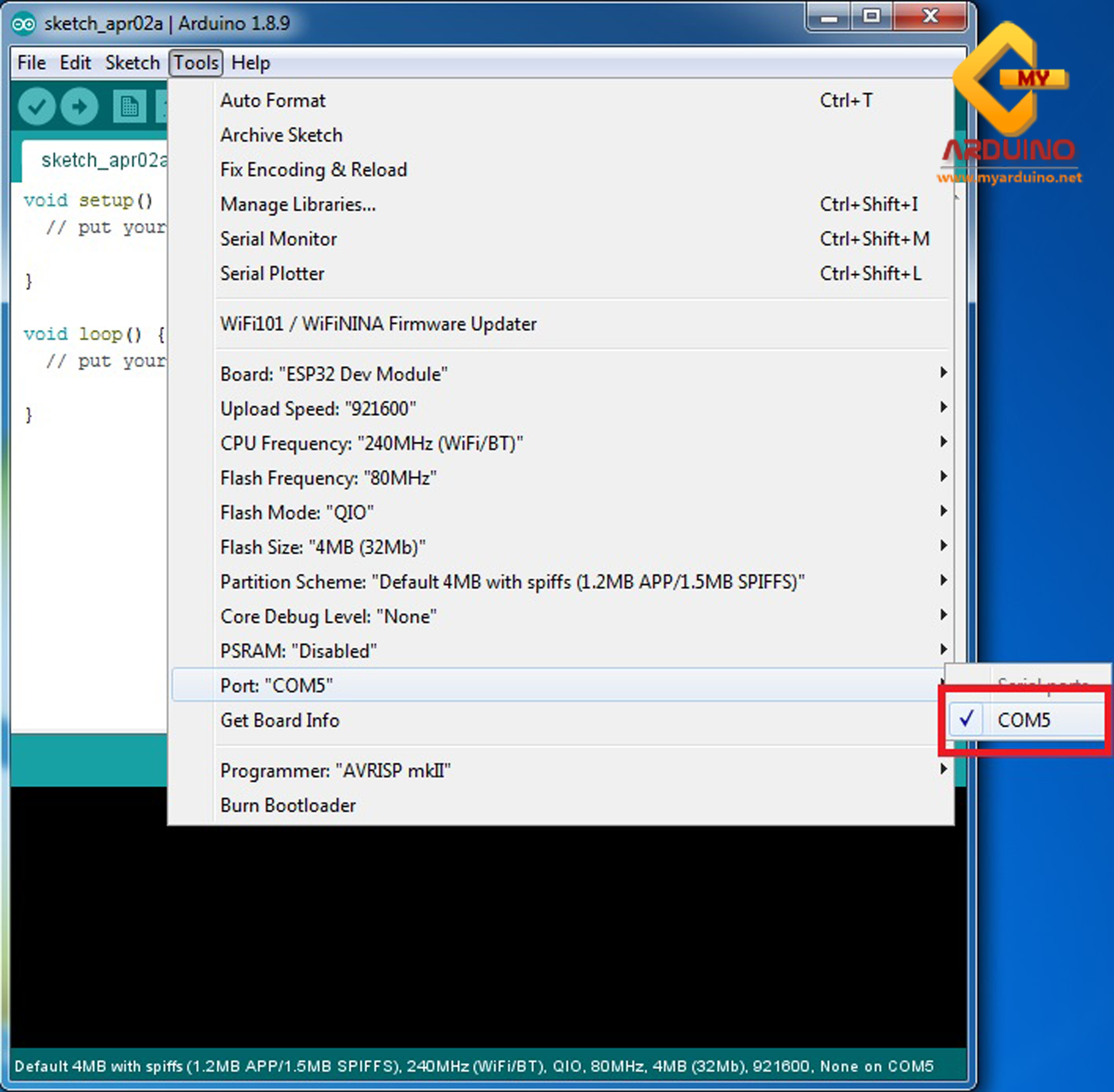Click the myarduino.net website link

point(1010,178)
